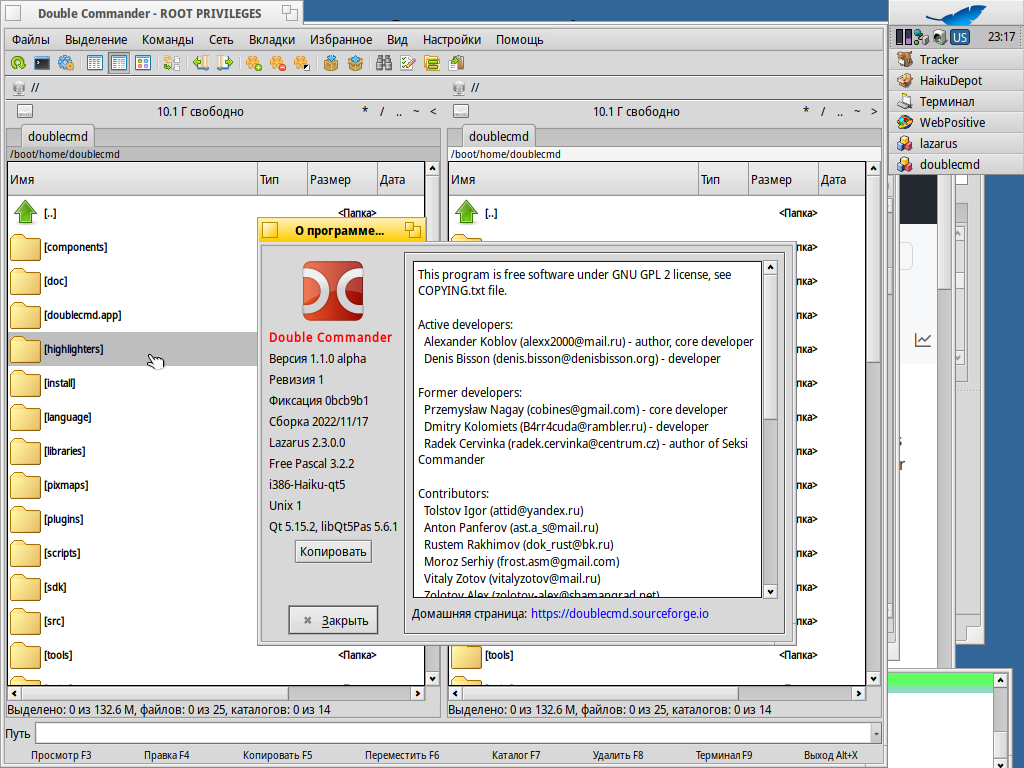Image resolution: width=1024 pixels, height=768 pixels.
Task: Click the Copy filenames clipboard icon
Action: point(456,63)
